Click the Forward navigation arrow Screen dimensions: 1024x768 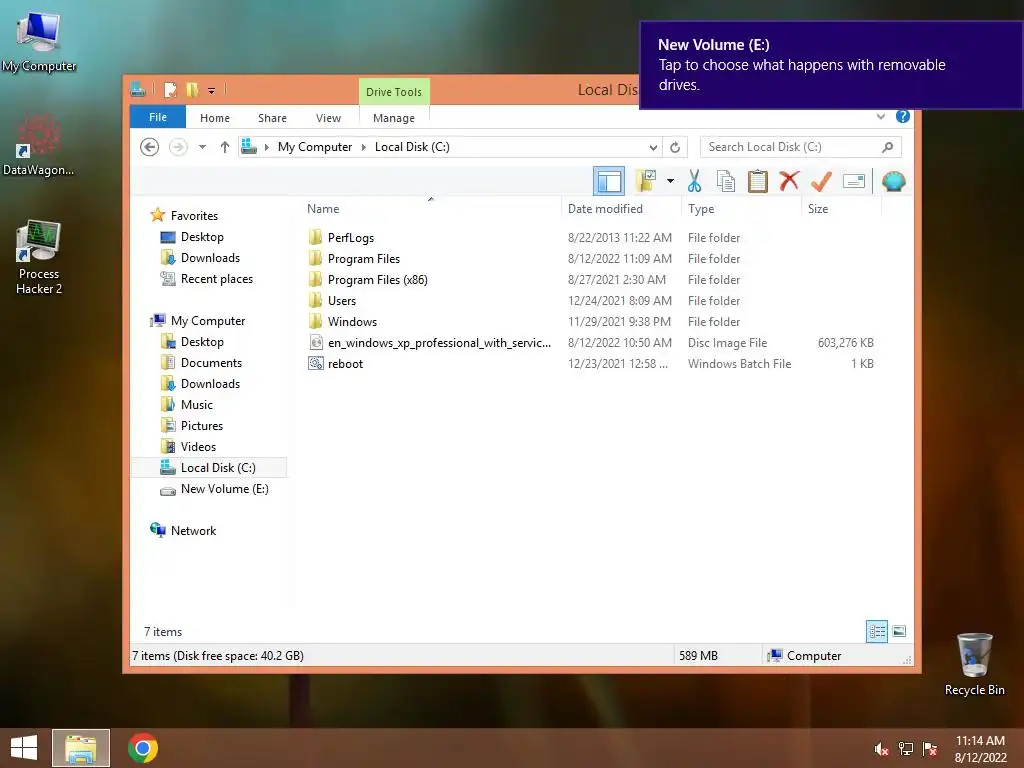coord(178,147)
